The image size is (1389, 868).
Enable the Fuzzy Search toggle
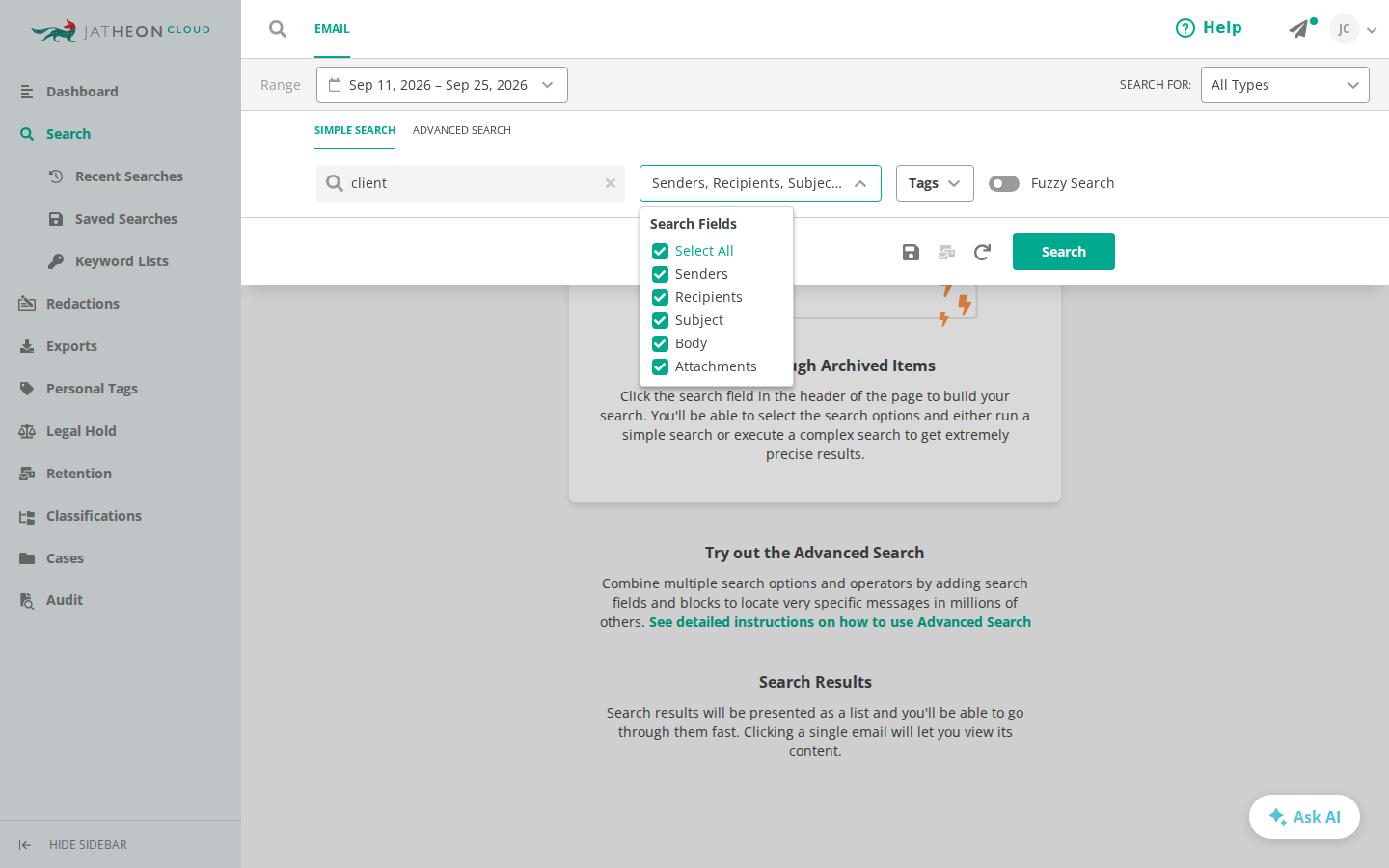point(1004,183)
